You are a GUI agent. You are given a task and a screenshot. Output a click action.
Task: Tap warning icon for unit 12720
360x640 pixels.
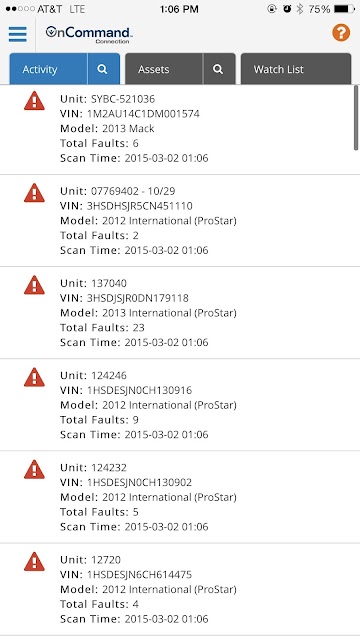tap(34, 562)
